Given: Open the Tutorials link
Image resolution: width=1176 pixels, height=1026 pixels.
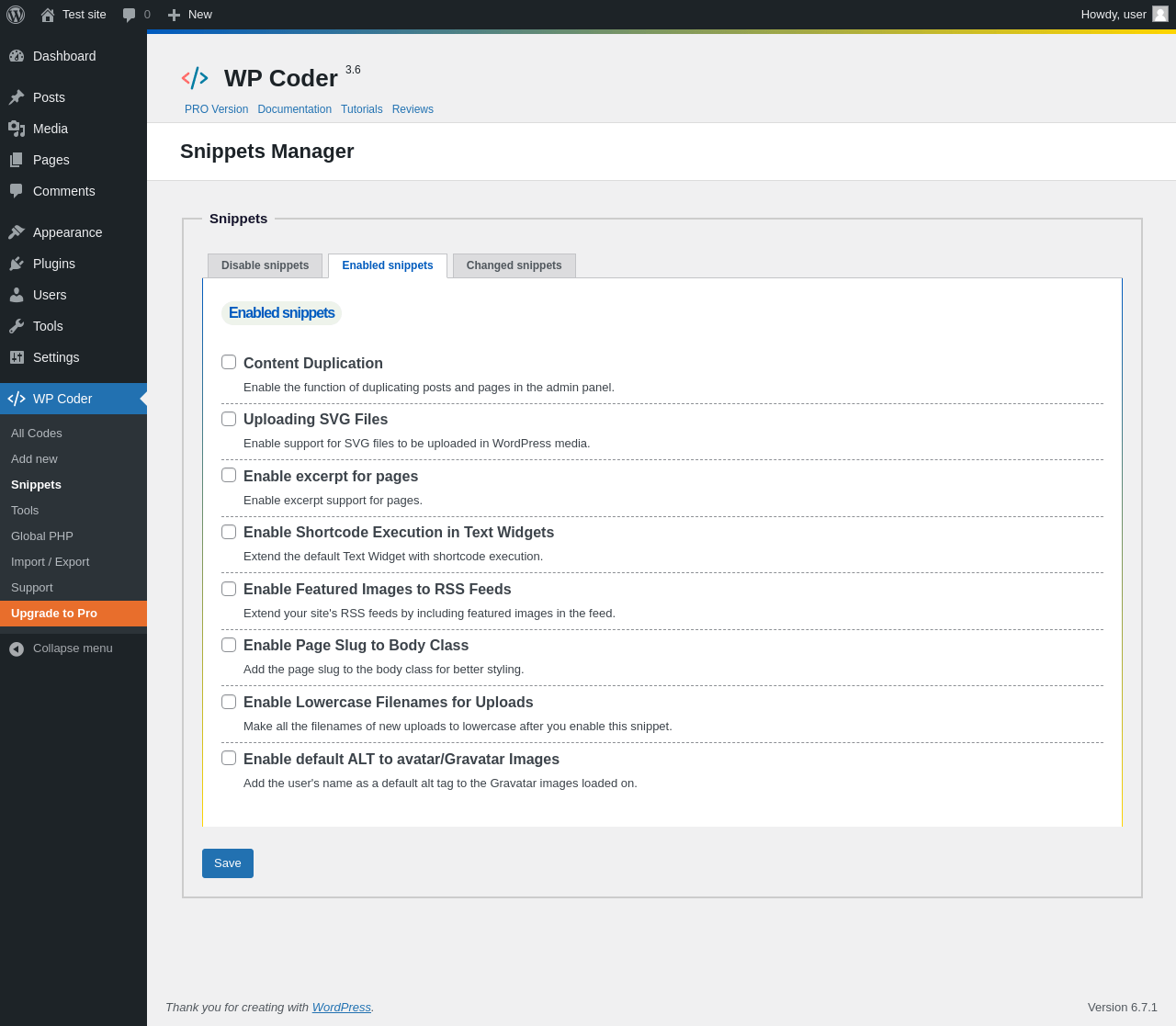Looking at the screenshot, I should (362, 109).
